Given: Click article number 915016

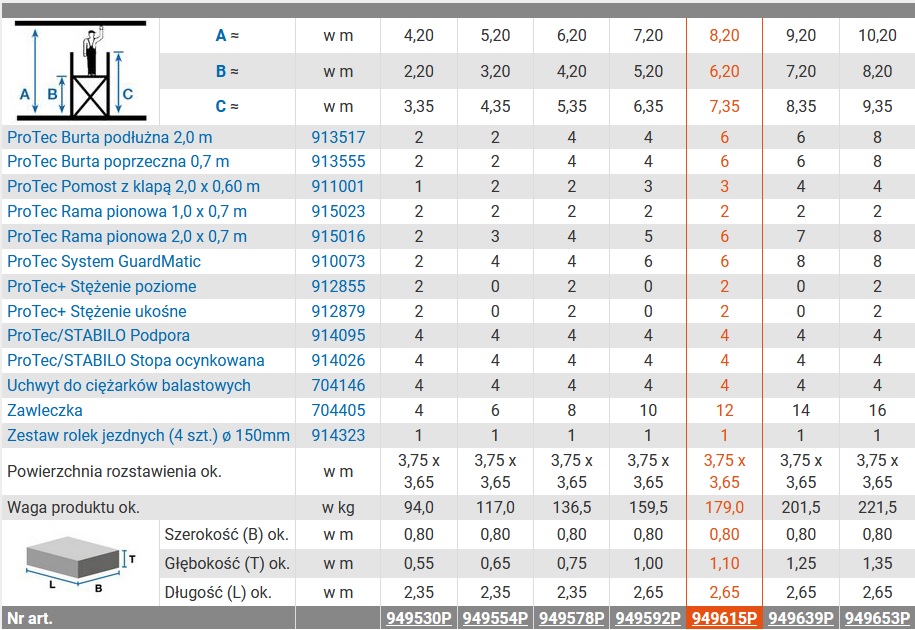Looking at the screenshot, I should click(x=338, y=236).
